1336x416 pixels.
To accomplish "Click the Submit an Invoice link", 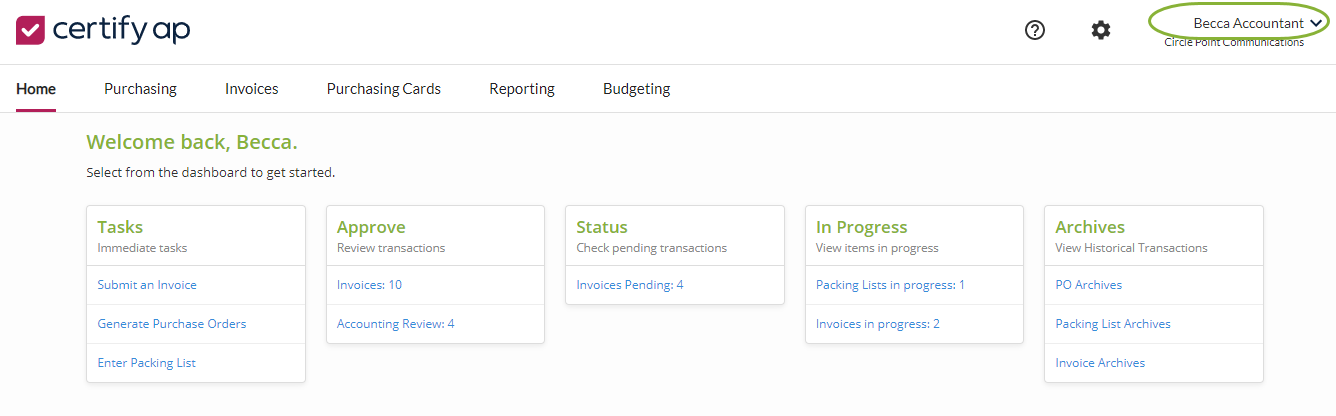I will (x=147, y=285).
